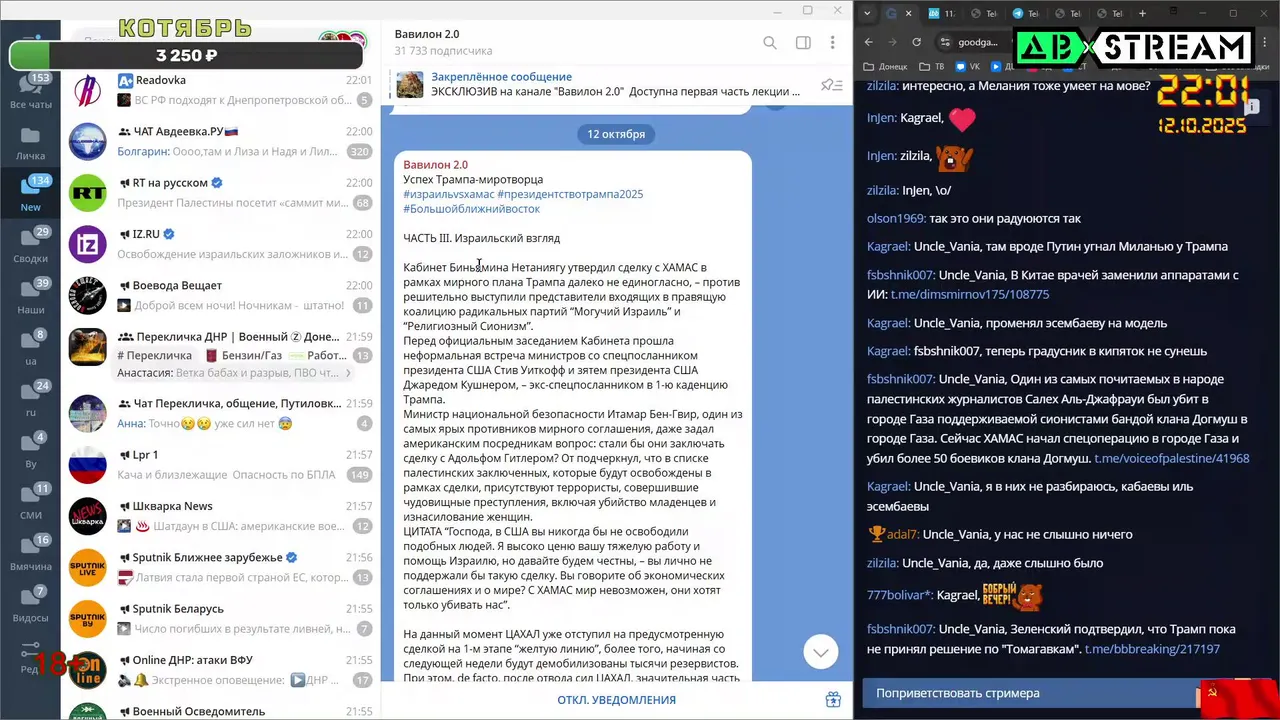The height and width of the screenshot is (720, 1280).
Task: Open 'Sputnik Беларусь' channel
Action: [x=220, y=618]
